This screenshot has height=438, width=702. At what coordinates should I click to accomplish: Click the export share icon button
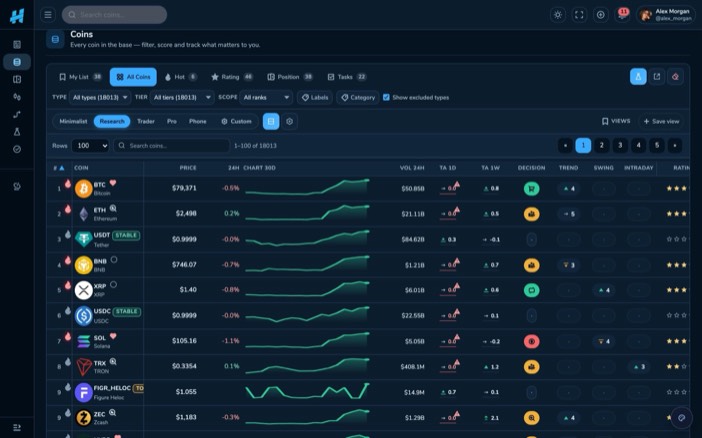(x=657, y=77)
